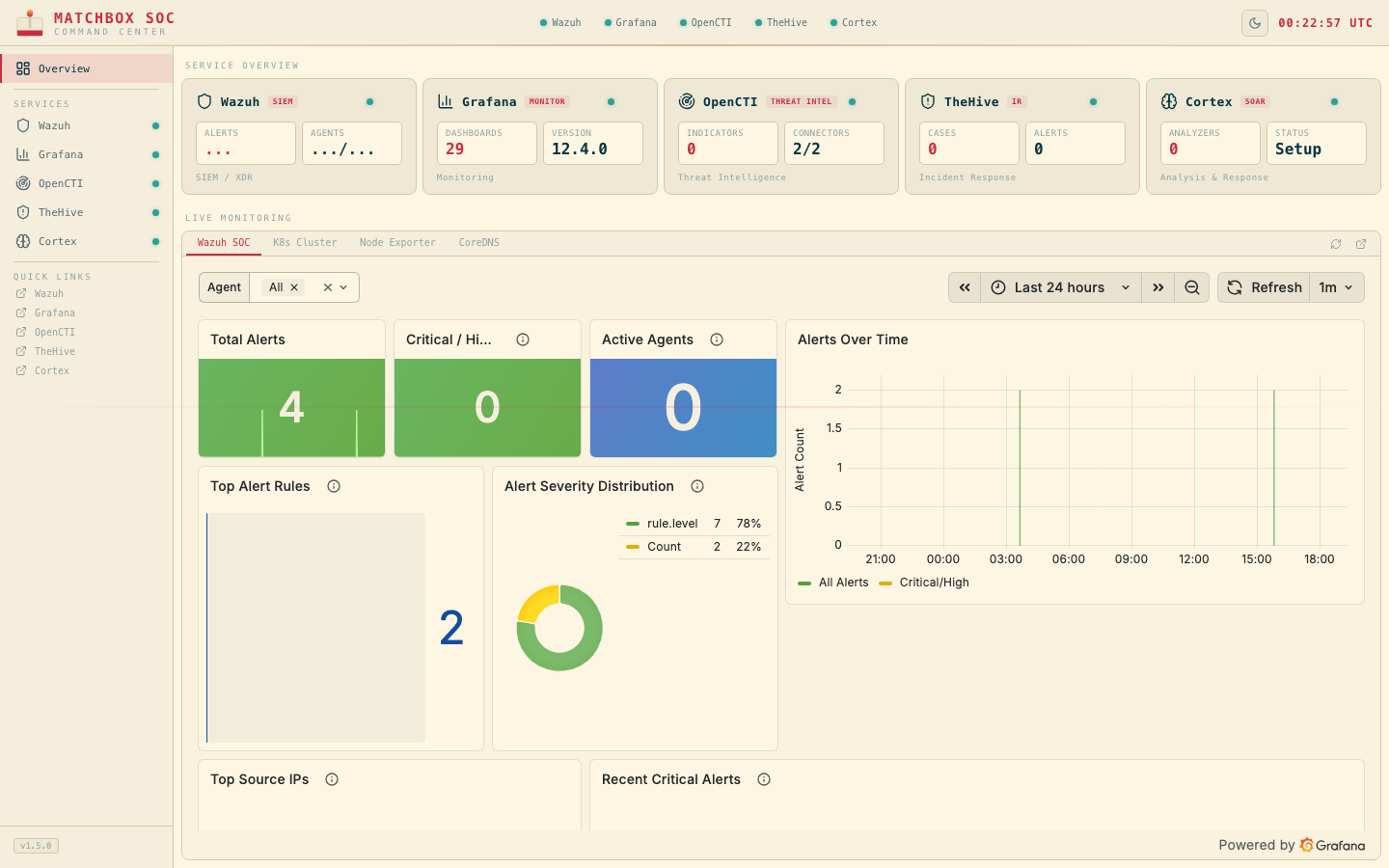
Task: Click the TheHive status indicator in top bar
Action: click(781, 22)
